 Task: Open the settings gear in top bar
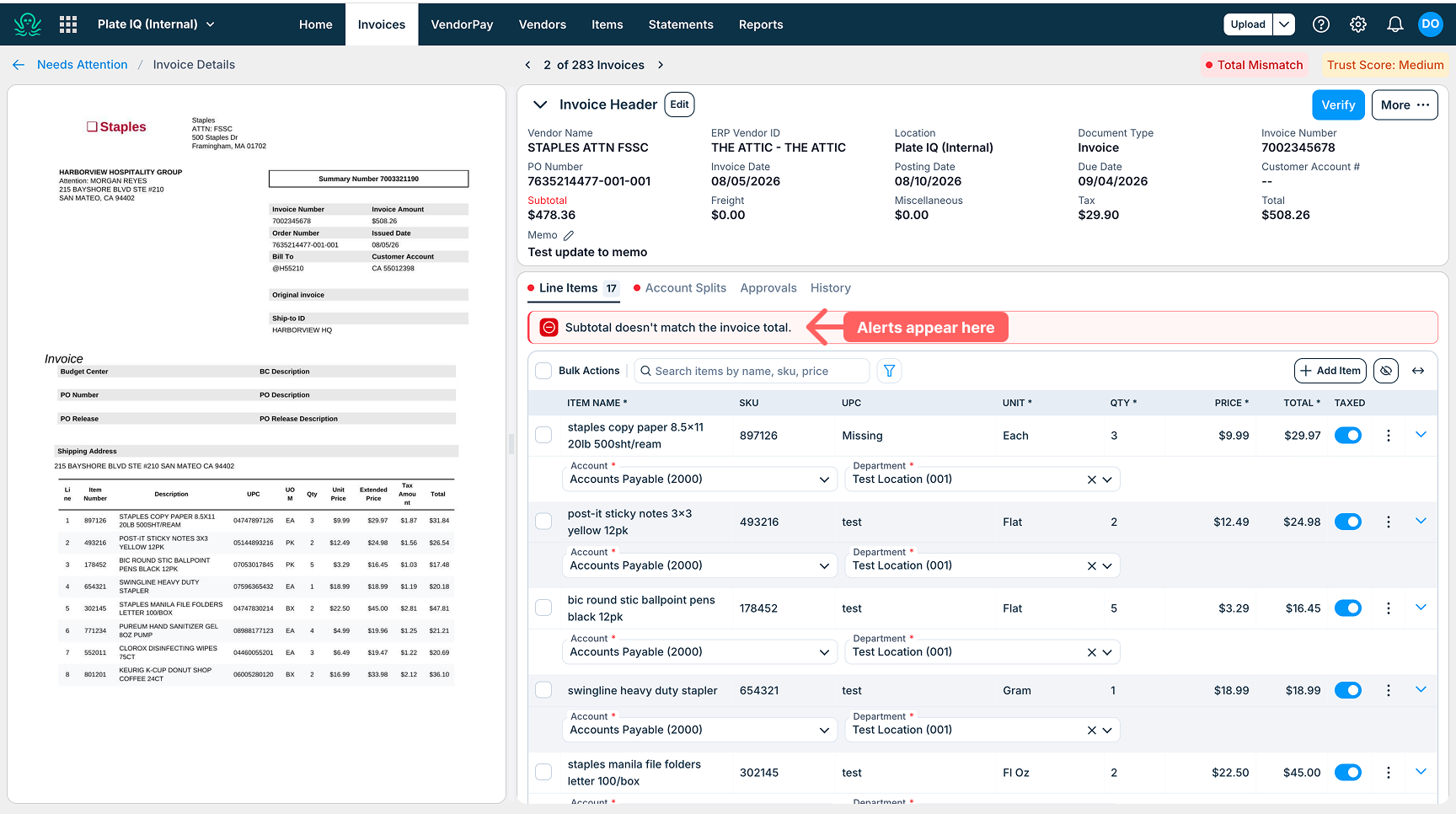coord(1358,24)
